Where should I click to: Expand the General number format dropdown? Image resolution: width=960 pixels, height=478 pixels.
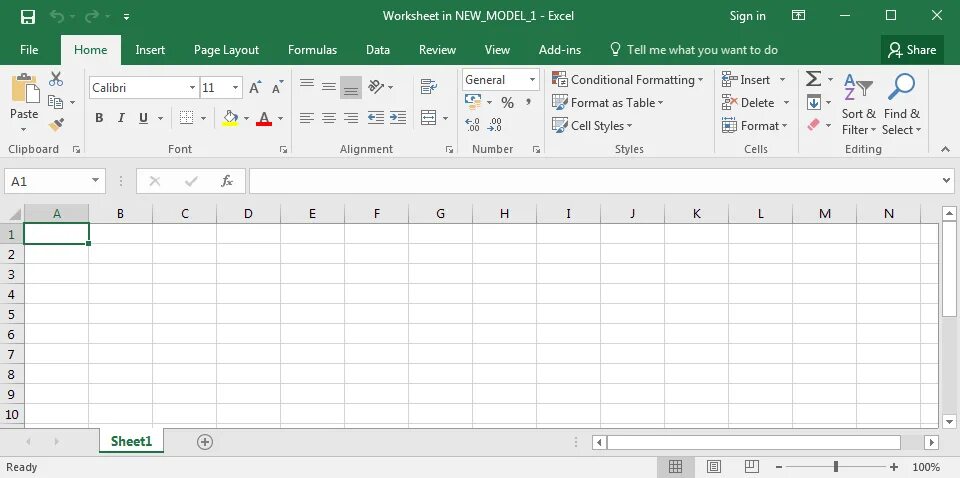point(532,80)
